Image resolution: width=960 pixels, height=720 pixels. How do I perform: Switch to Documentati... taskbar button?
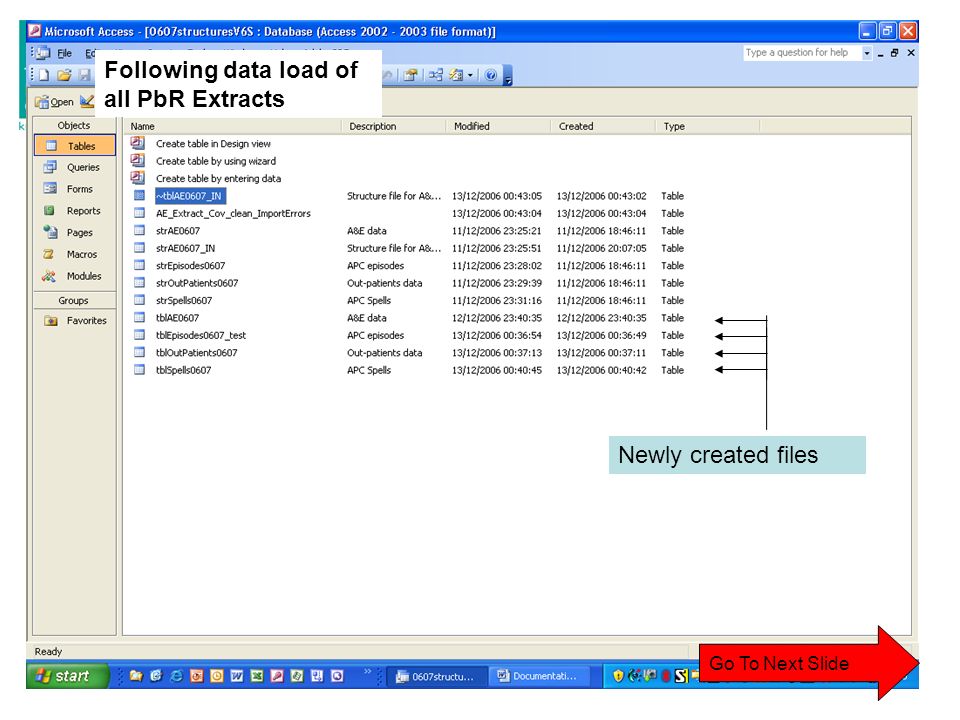pyautogui.click(x=539, y=677)
